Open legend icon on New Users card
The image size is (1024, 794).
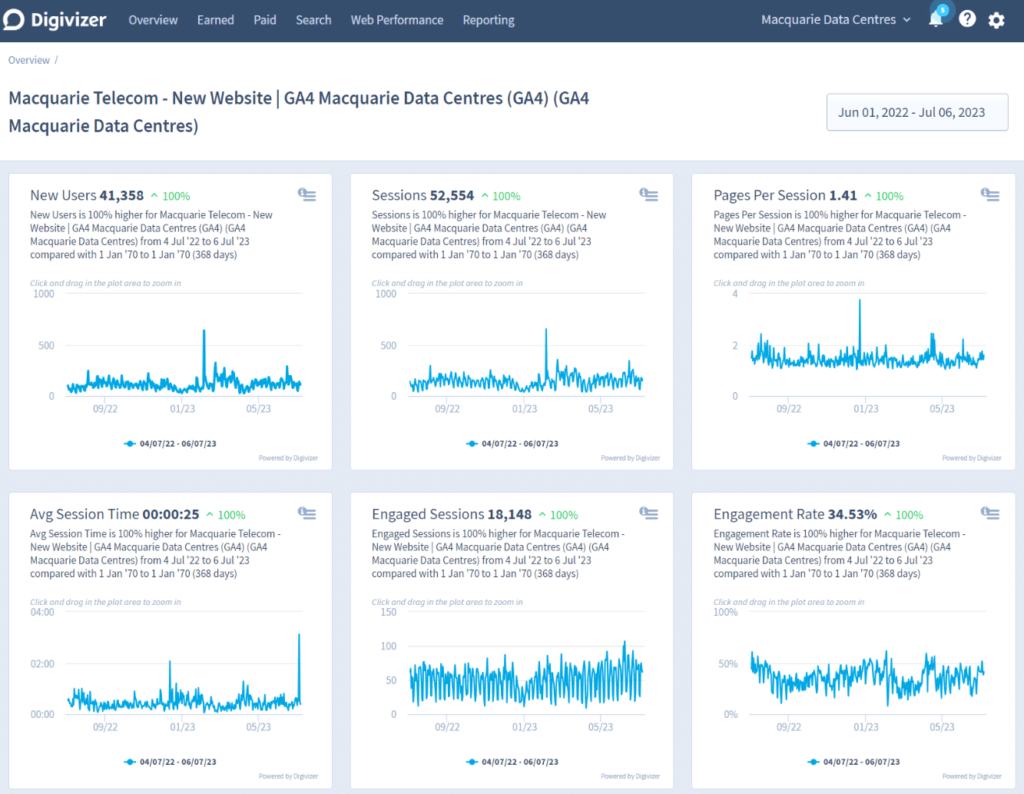[307, 195]
